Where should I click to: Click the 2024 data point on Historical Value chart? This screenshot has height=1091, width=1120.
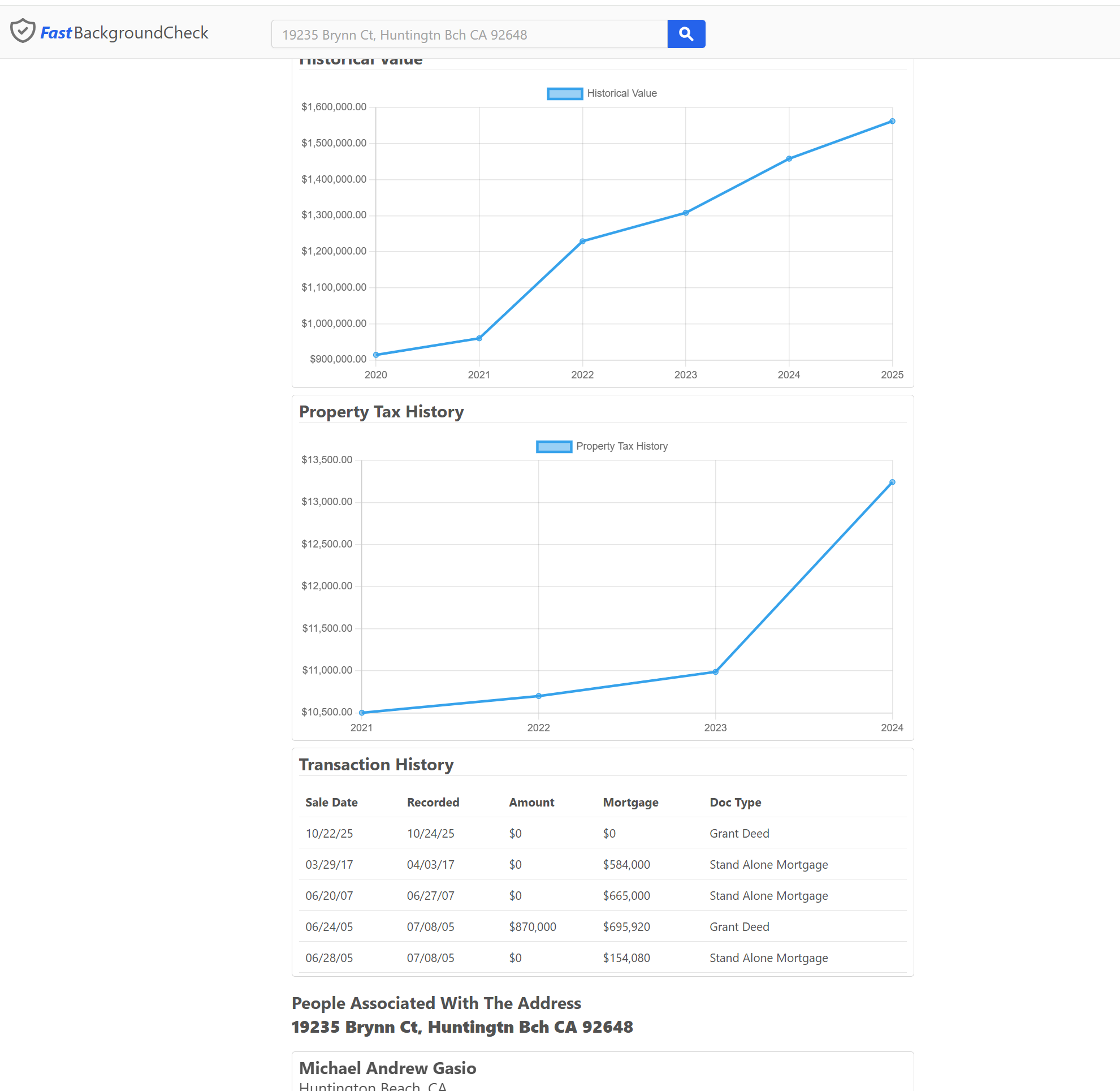[788, 159]
